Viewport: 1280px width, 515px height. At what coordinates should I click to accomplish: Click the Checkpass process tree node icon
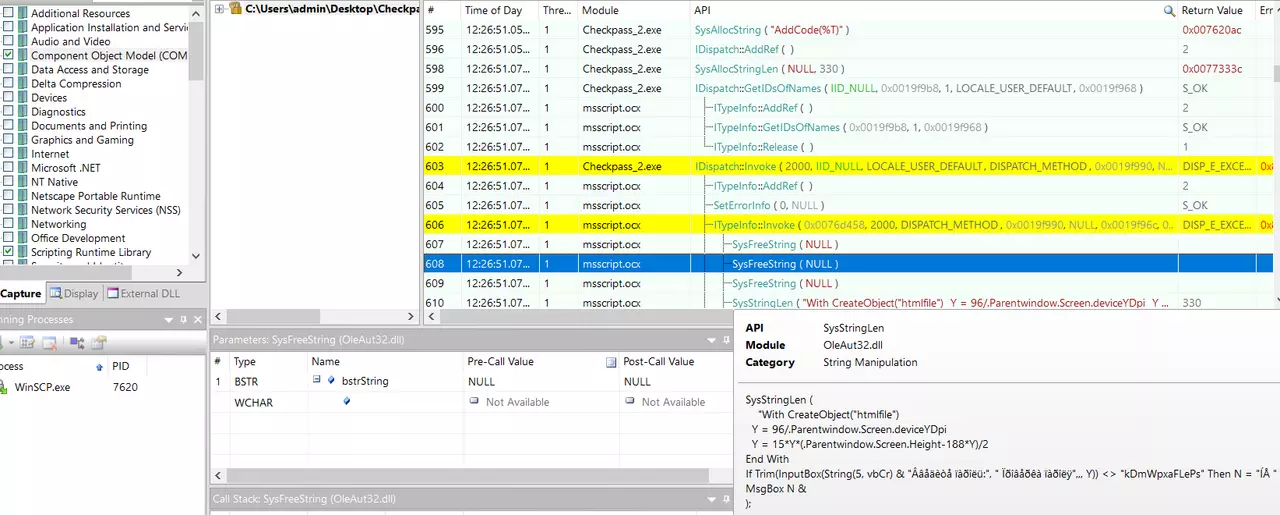[x=235, y=8]
